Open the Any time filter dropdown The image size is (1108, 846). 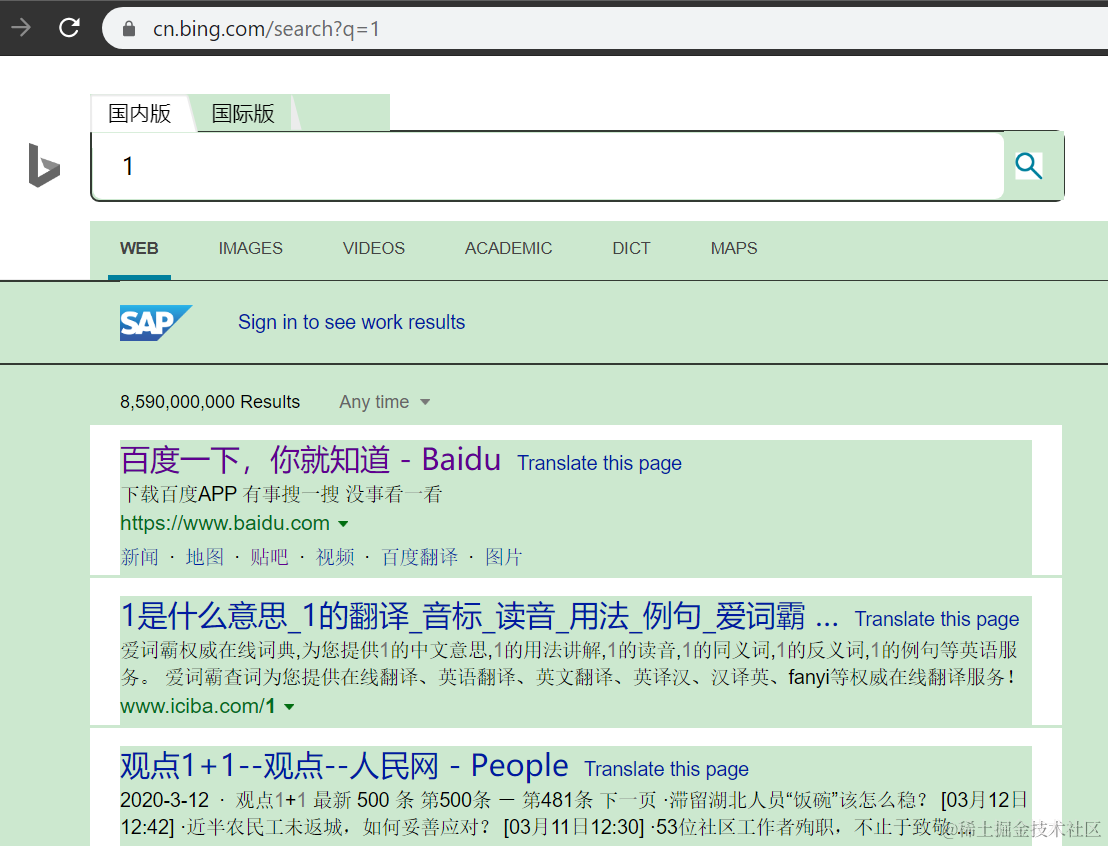[384, 402]
